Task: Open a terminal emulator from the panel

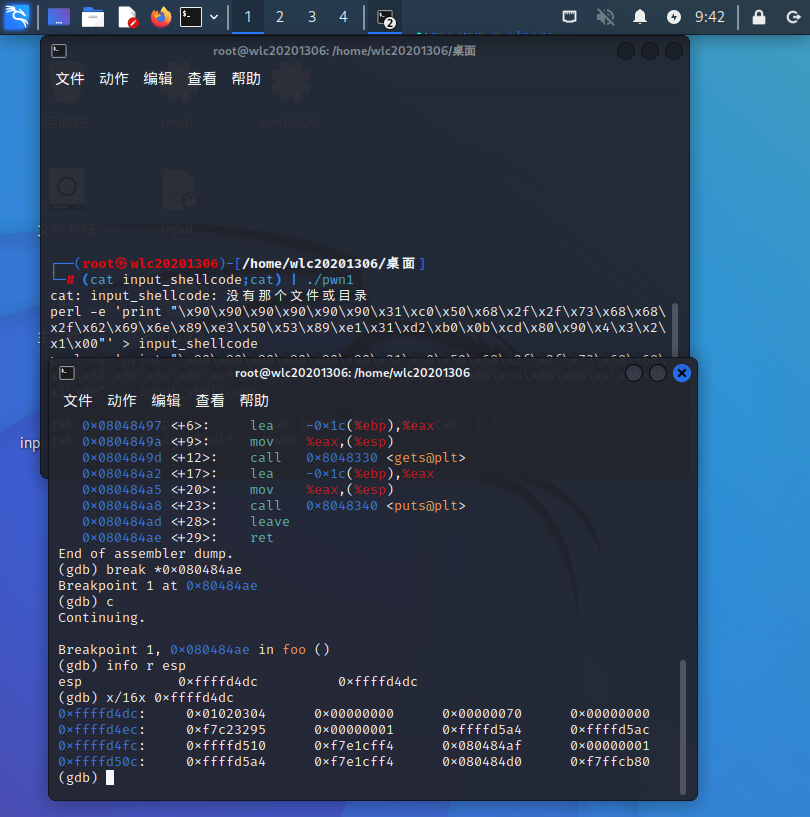Action: click(x=191, y=17)
